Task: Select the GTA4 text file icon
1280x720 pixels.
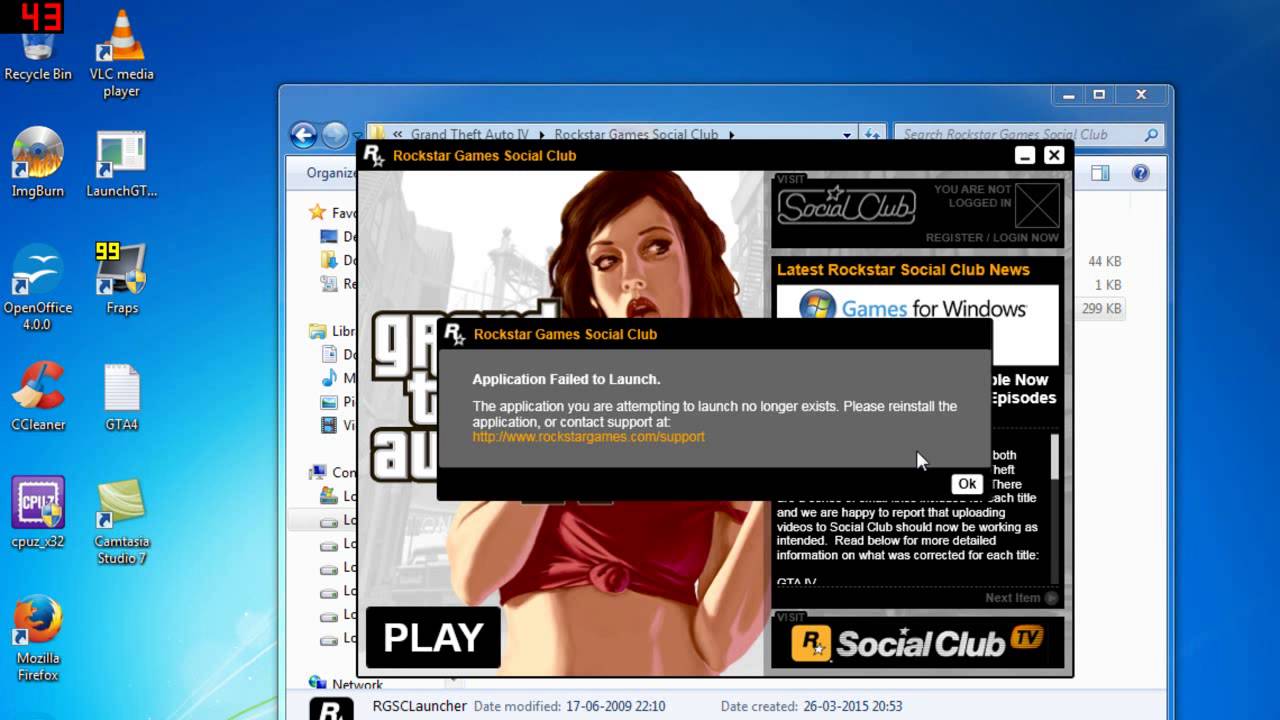Action: pyautogui.click(x=121, y=398)
